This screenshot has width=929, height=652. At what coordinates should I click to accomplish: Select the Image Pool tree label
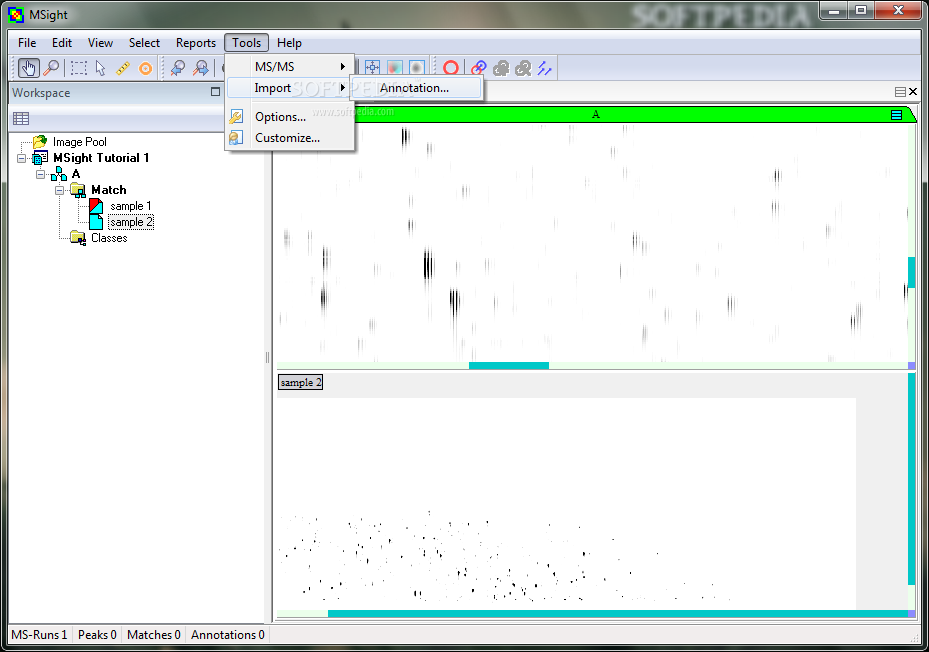[79, 142]
